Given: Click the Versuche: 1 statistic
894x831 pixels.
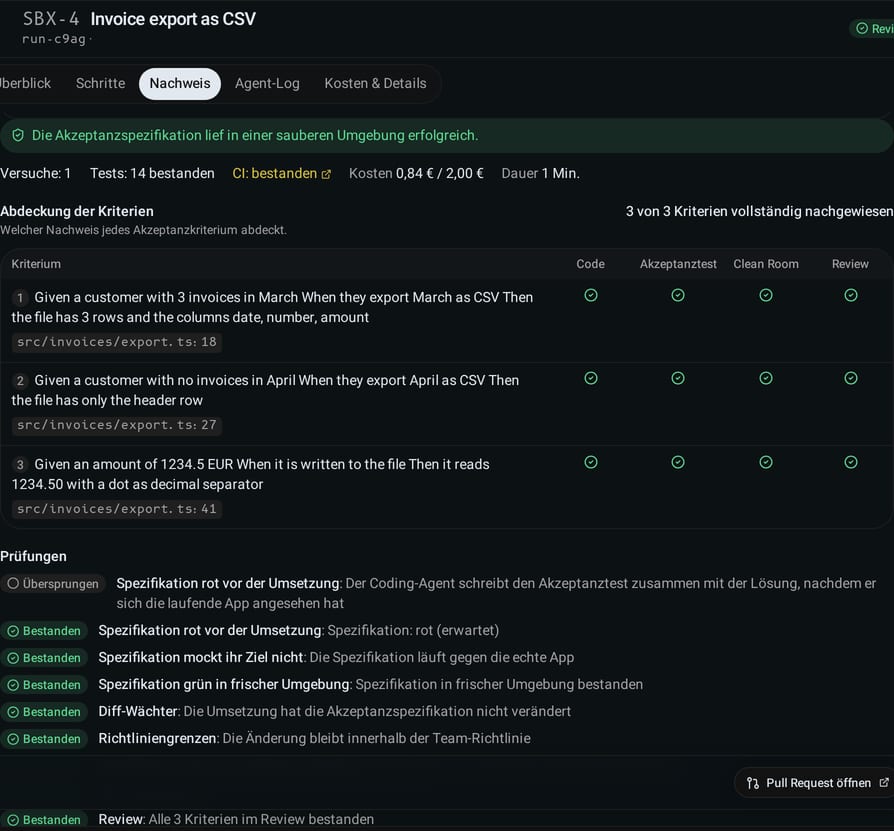Looking at the screenshot, I should 35,173.
